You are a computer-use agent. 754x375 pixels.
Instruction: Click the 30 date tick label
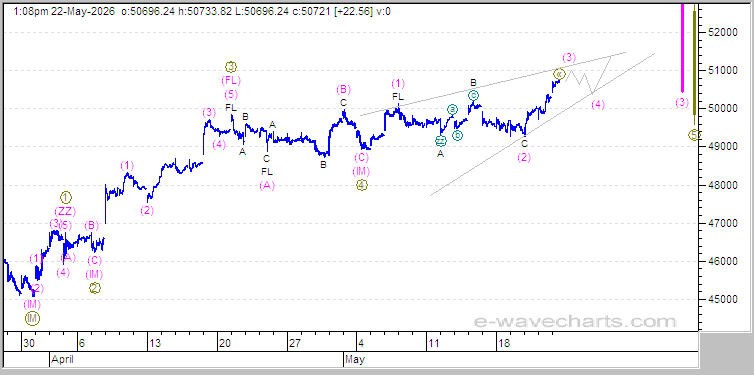[x=29, y=344]
